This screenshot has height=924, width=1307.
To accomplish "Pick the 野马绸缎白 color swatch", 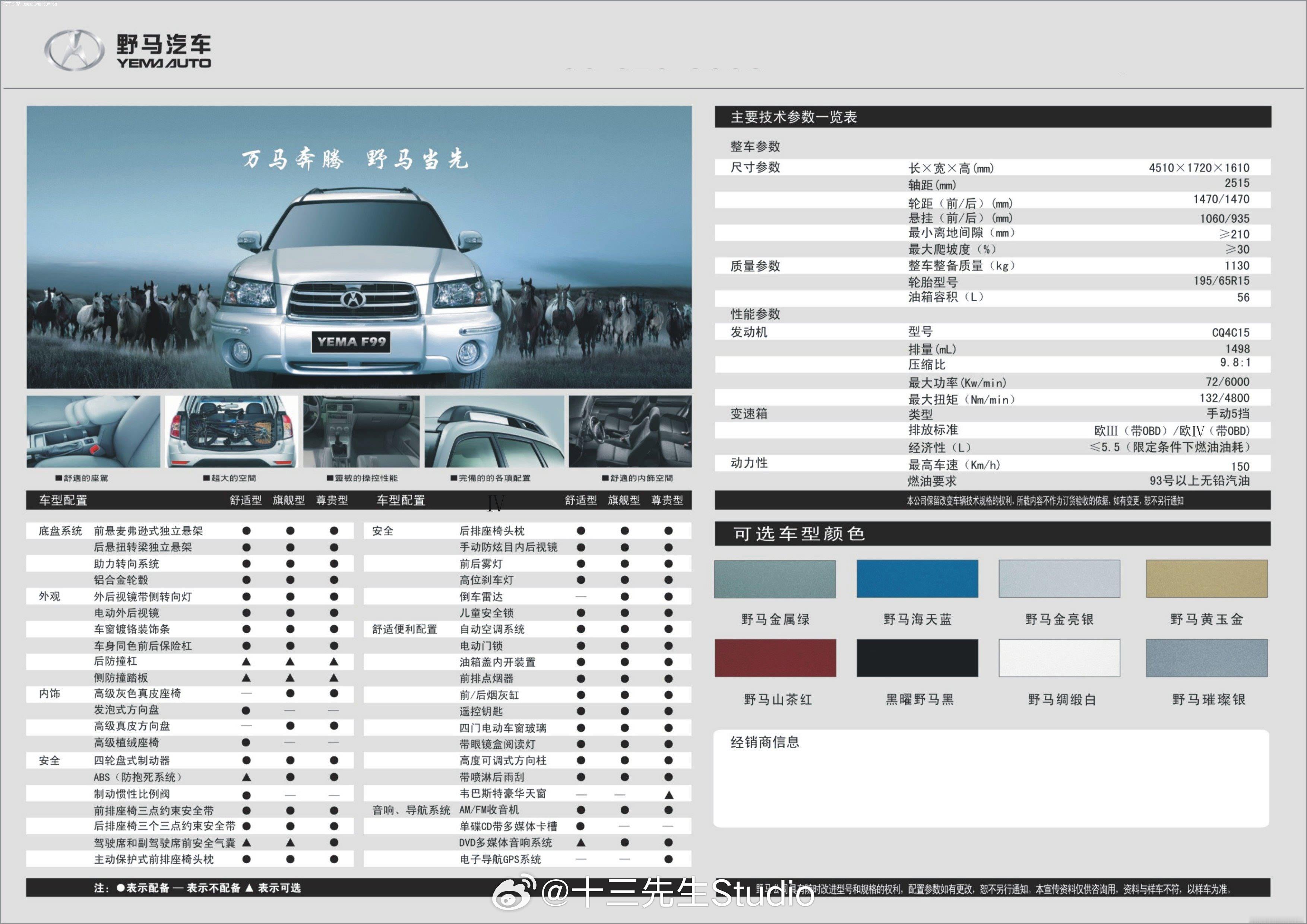I will pos(1059,658).
